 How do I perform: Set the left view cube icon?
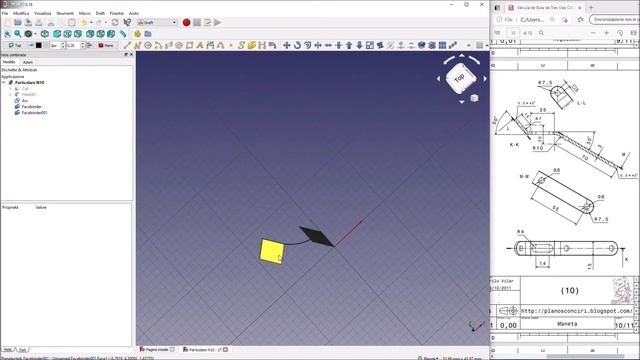coord(111,34)
